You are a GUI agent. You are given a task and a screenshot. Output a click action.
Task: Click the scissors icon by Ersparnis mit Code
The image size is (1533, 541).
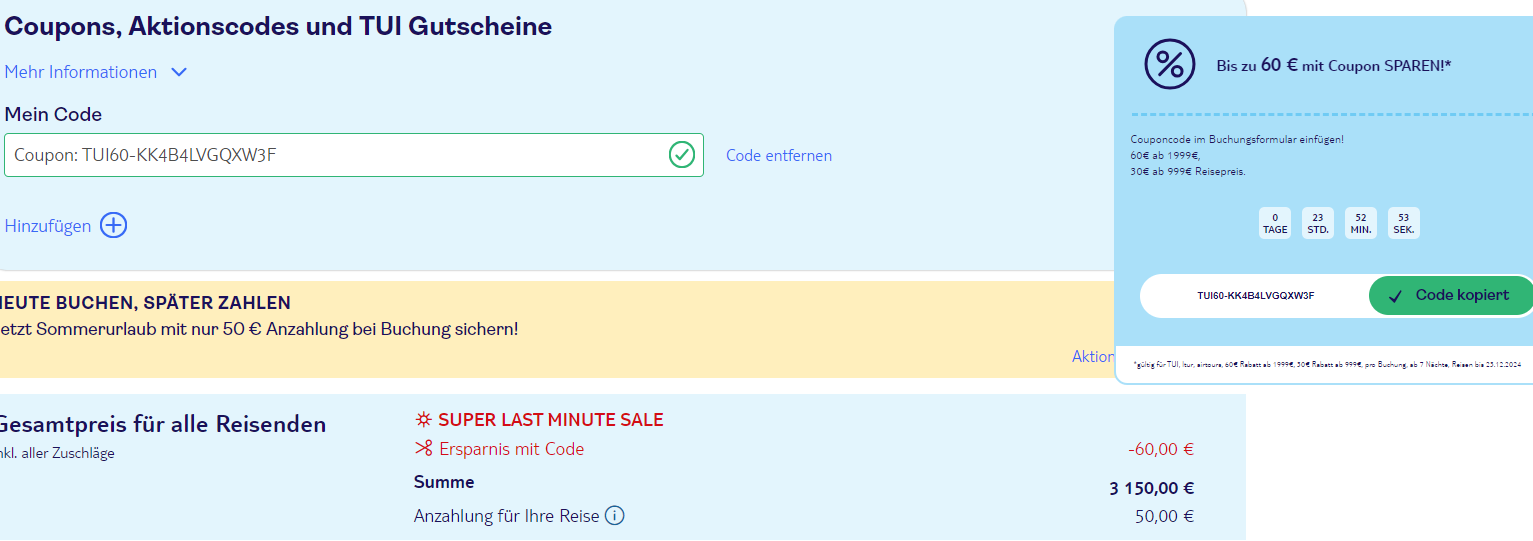[424, 449]
